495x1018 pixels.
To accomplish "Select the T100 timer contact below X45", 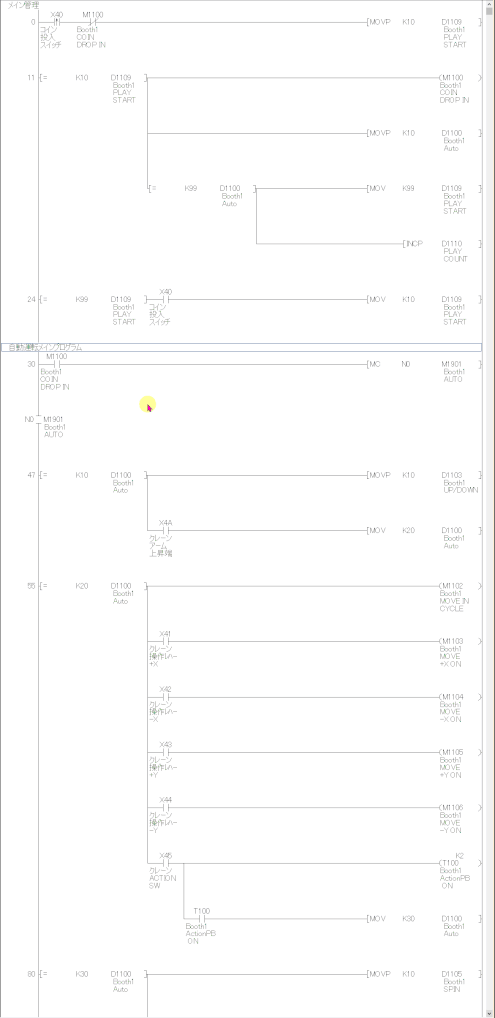I will (x=202, y=919).
